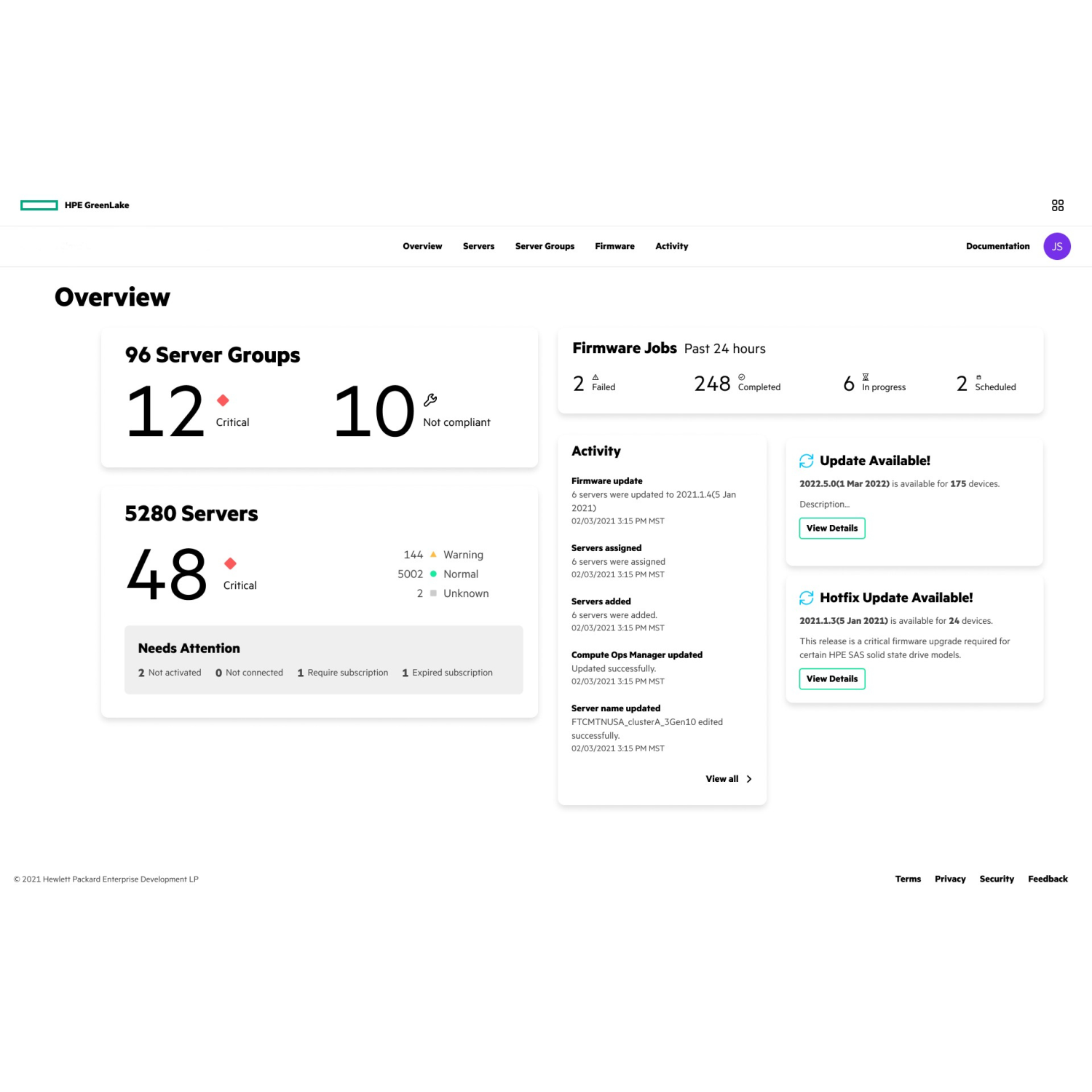Click the Scheduled jobs calendar icon
The width and height of the screenshot is (1092, 1092).
click(x=978, y=377)
